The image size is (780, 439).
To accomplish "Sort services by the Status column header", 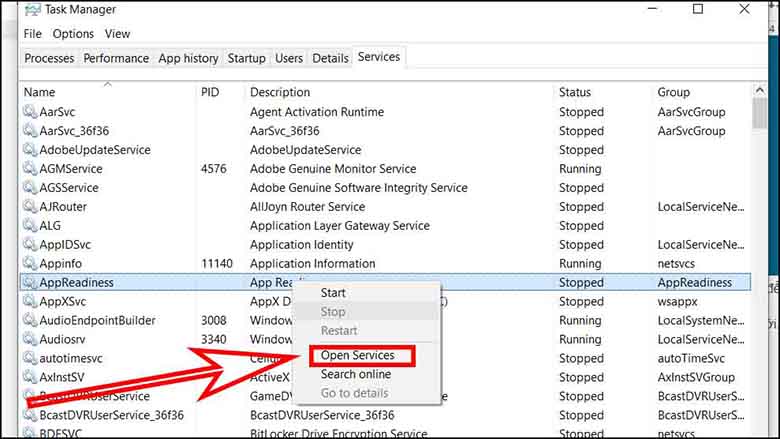I will [x=575, y=92].
